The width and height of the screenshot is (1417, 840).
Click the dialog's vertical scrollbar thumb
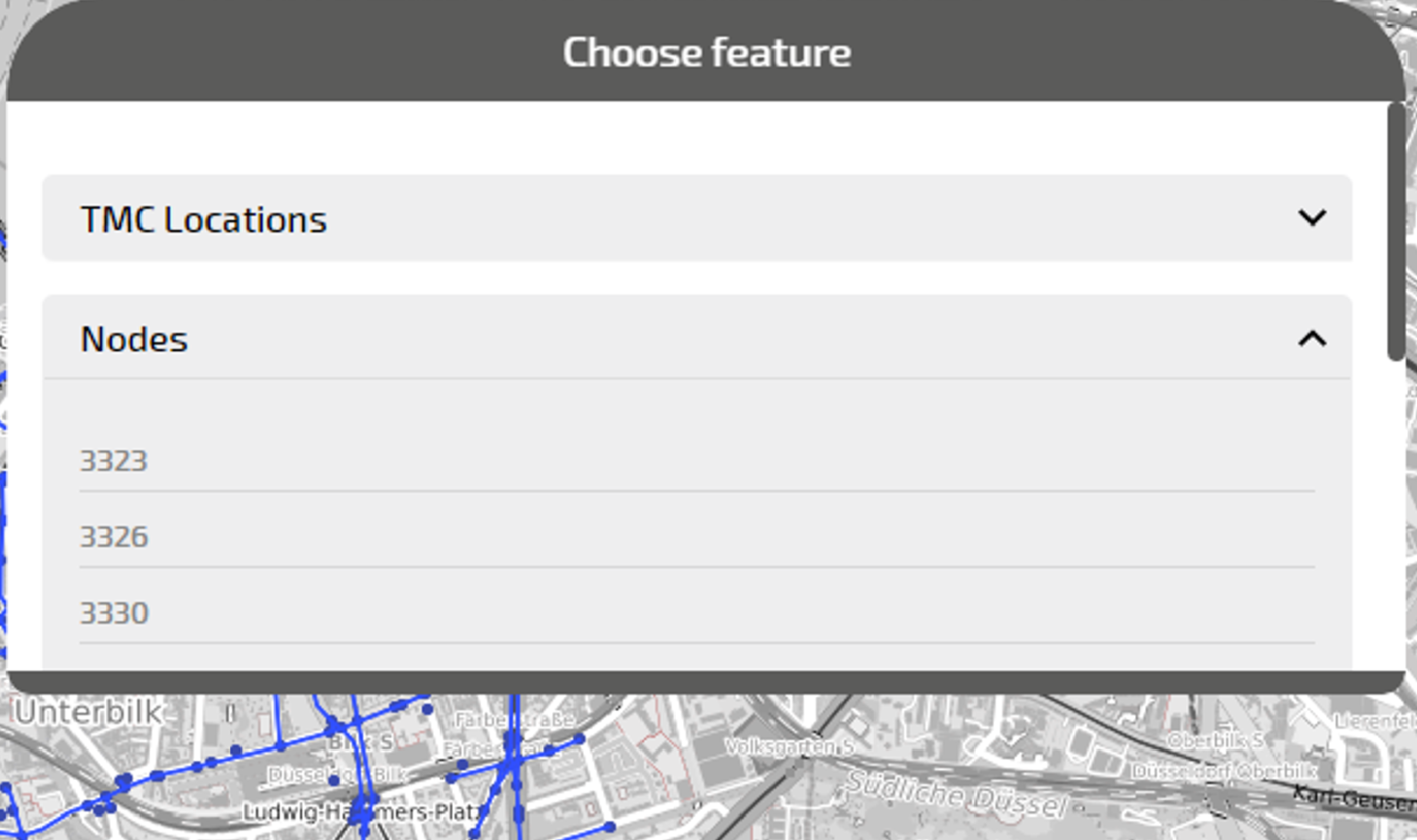[1396, 232]
